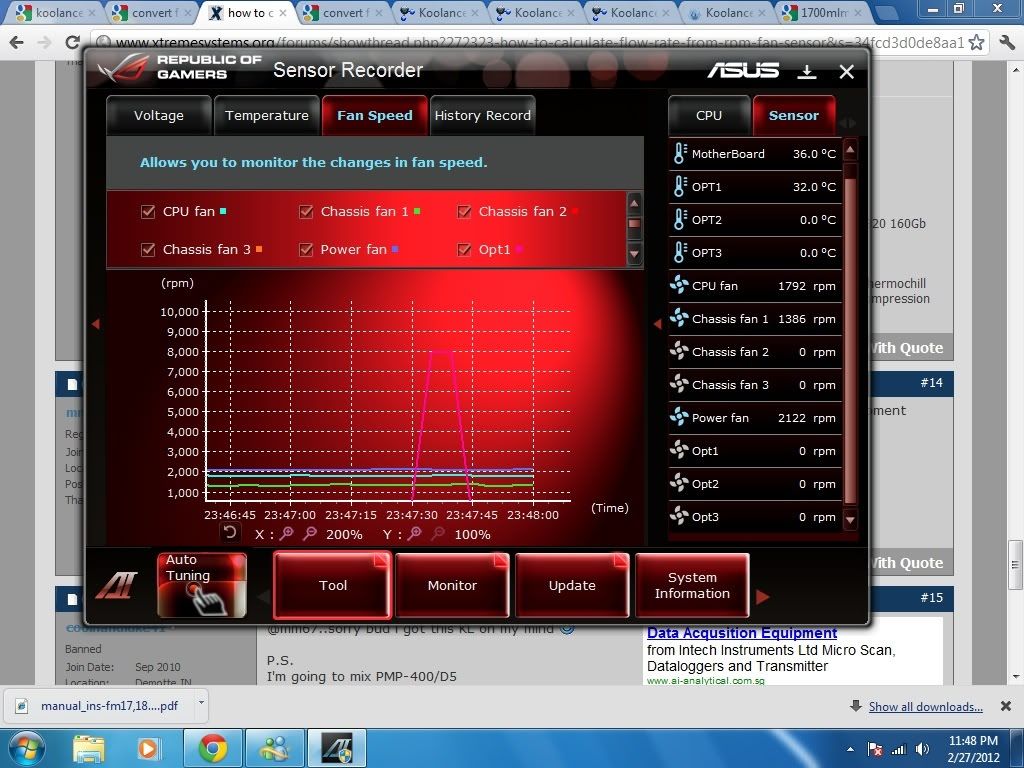
Task: Zoom out on the X axis magnifier
Action: [x=310, y=534]
